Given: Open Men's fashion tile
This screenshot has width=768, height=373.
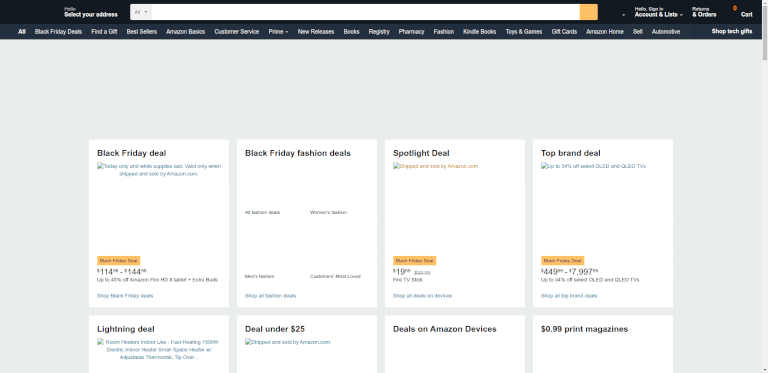Looking at the screenshot, I should click(x=260, y=277).
